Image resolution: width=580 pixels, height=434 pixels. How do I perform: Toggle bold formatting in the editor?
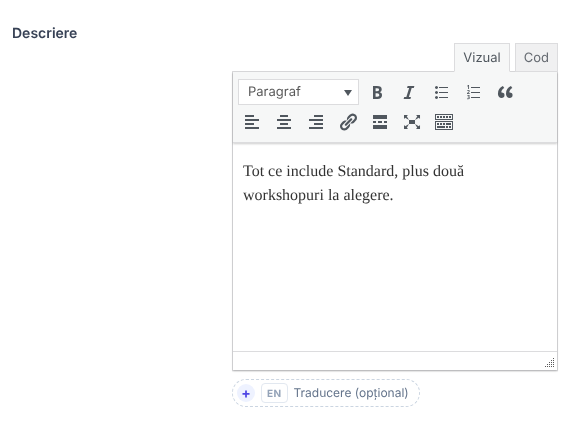[377, 92]
